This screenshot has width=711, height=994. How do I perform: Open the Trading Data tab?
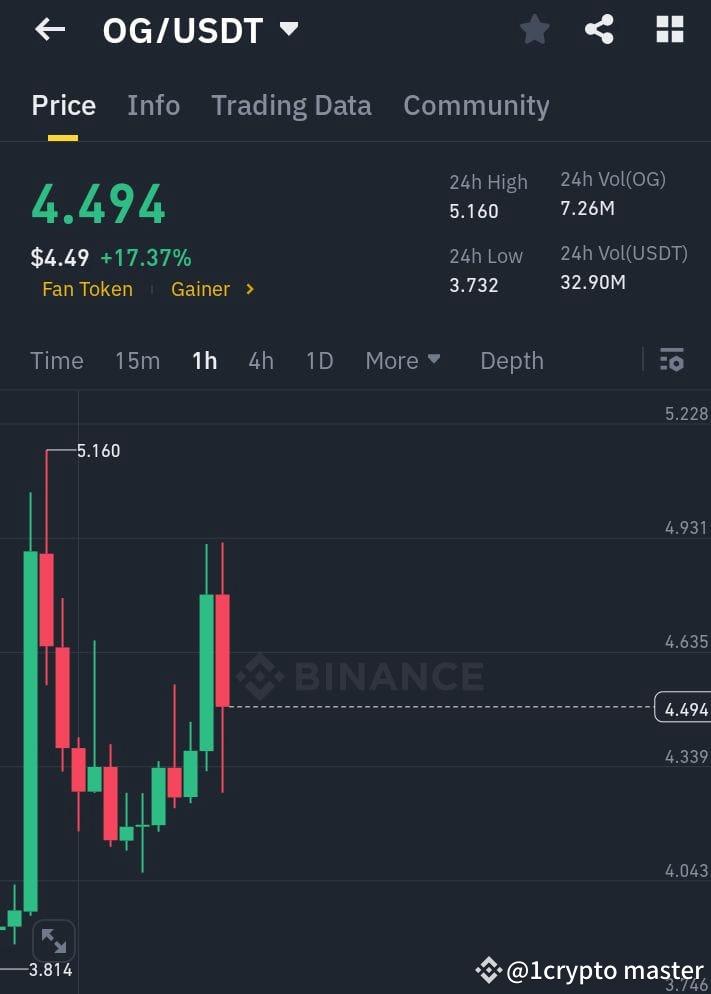click(x=291, y=106)
